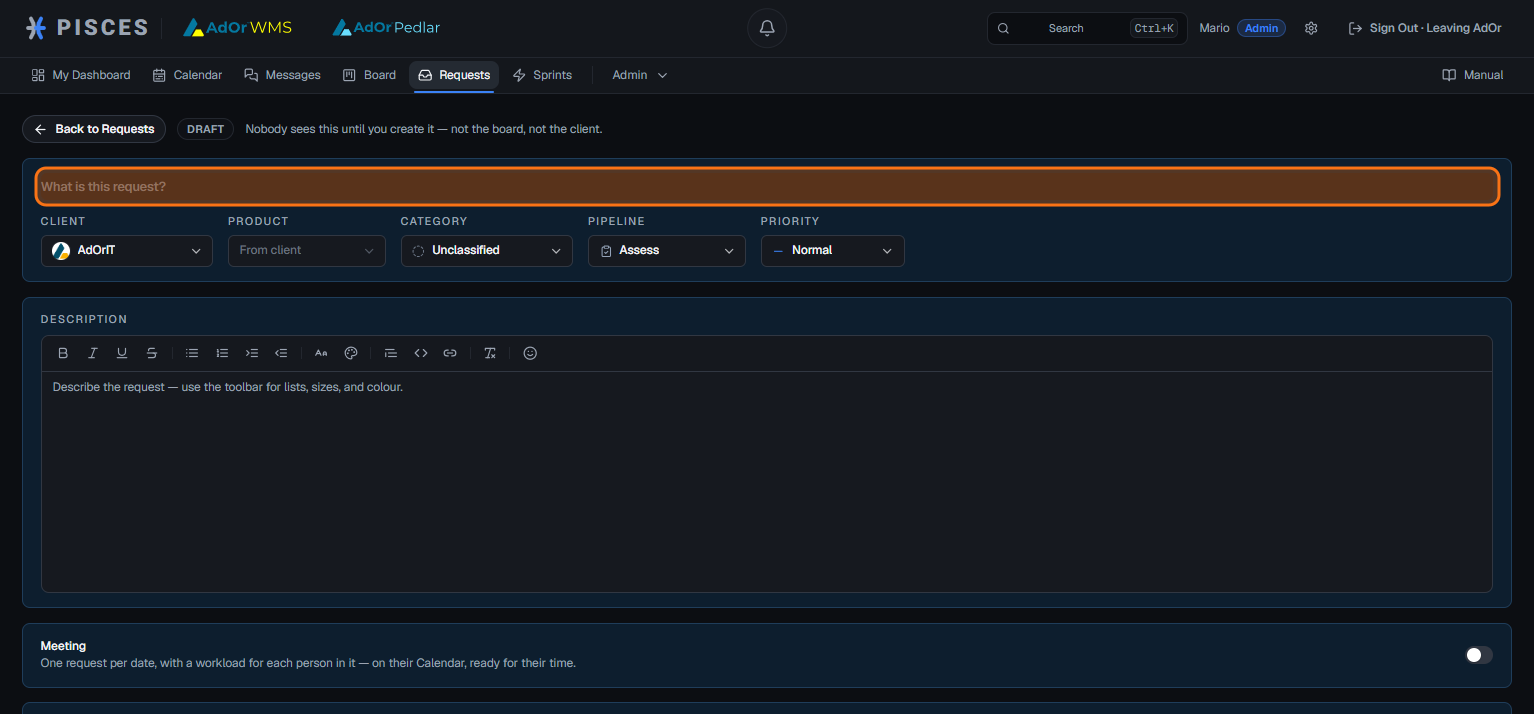Open the Calendar tab
This screenshot has width=1534, height=714.
(187, 75)
